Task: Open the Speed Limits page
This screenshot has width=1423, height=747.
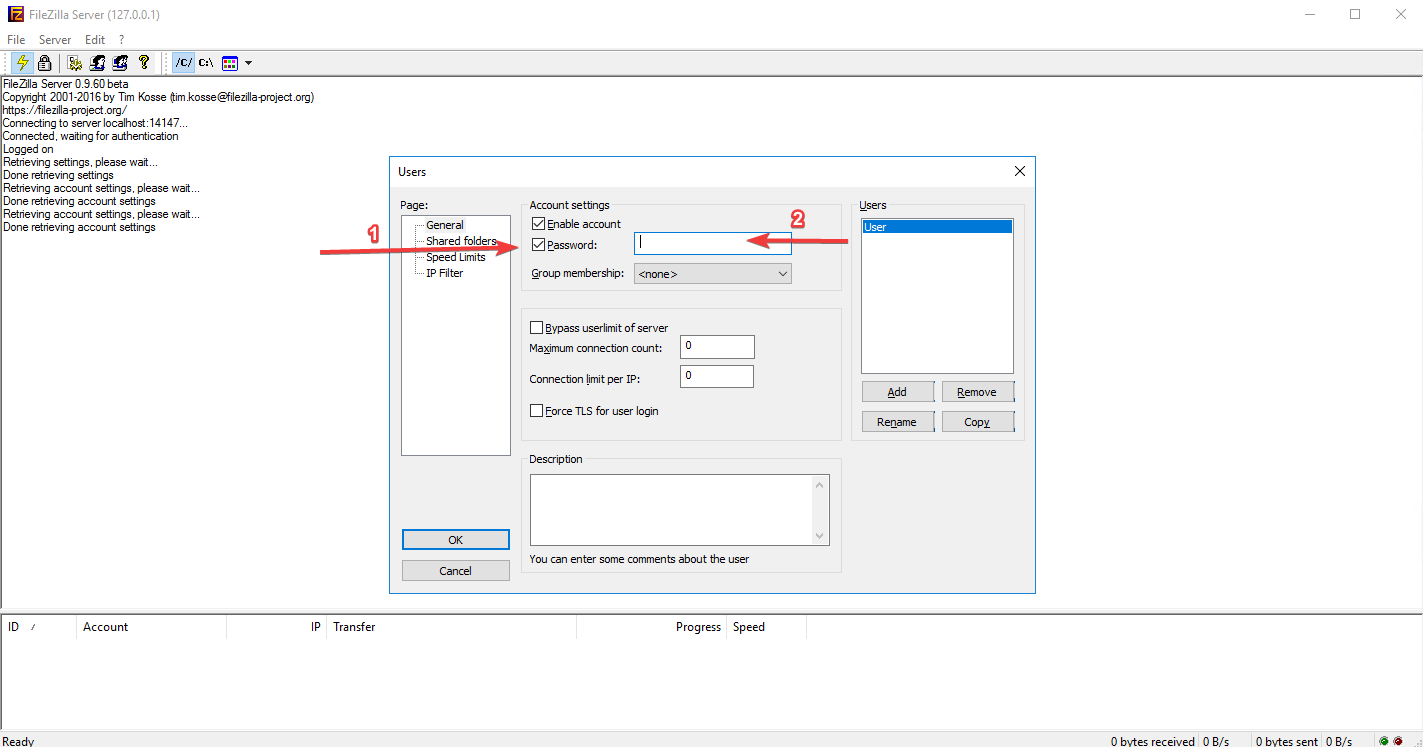Action: coord(456,257)
